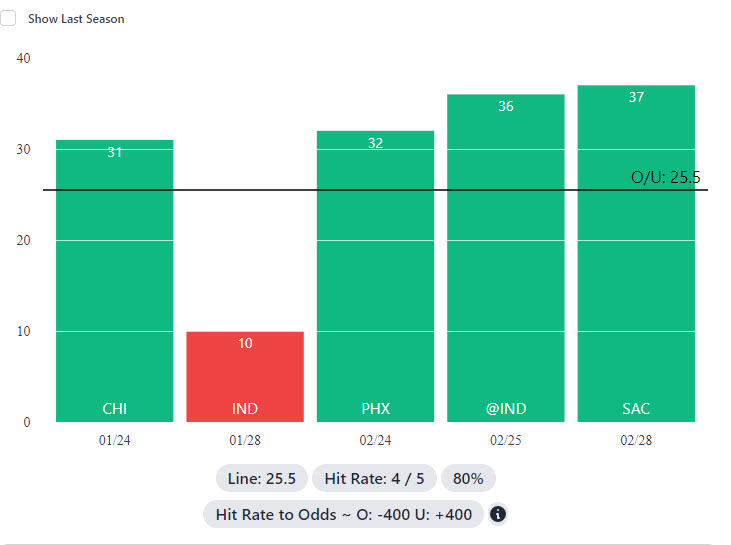Click the 80% badge
Screen dimensions: 731x545
pyautogui.click(x=468, y=479)
